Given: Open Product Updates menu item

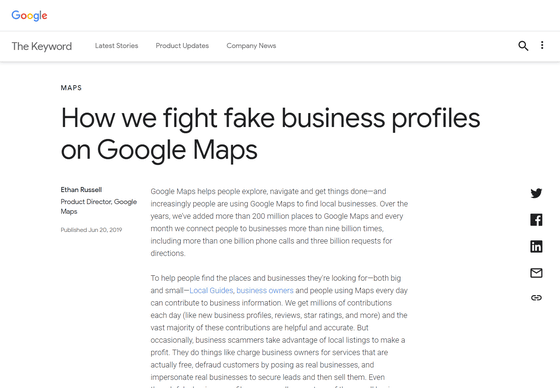Looking at the screenshot, I should [x=182, y=46].
